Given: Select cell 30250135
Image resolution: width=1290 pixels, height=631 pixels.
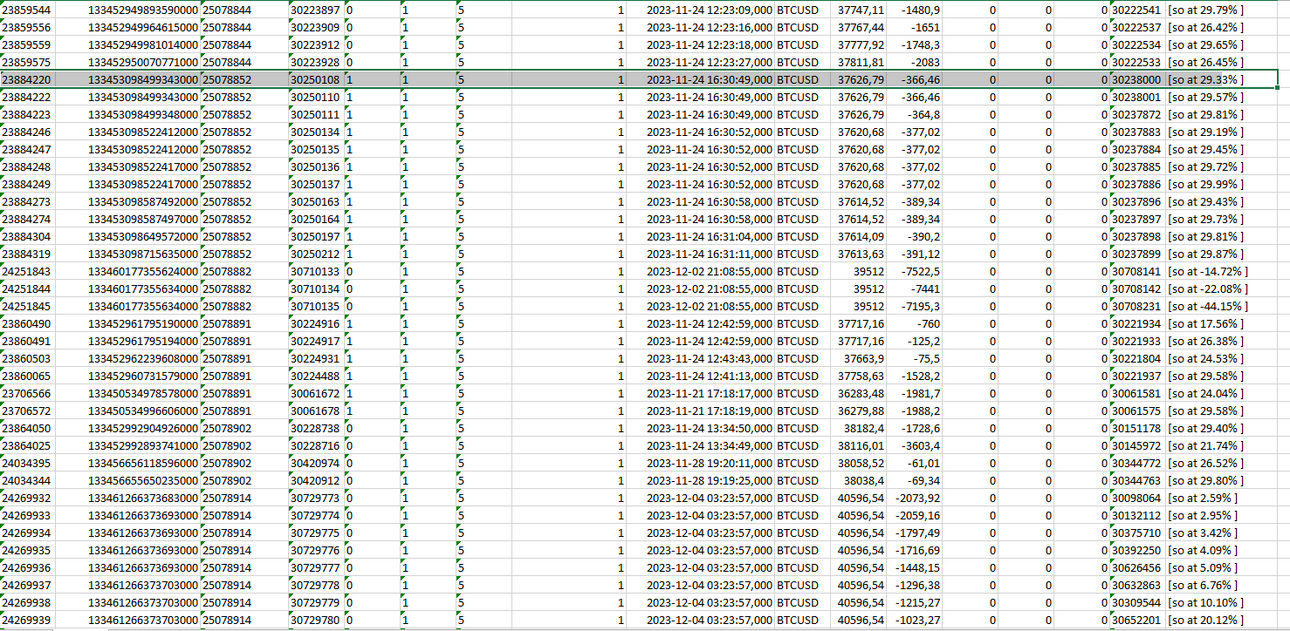Looking at the screenshot, I should [316, 149].
